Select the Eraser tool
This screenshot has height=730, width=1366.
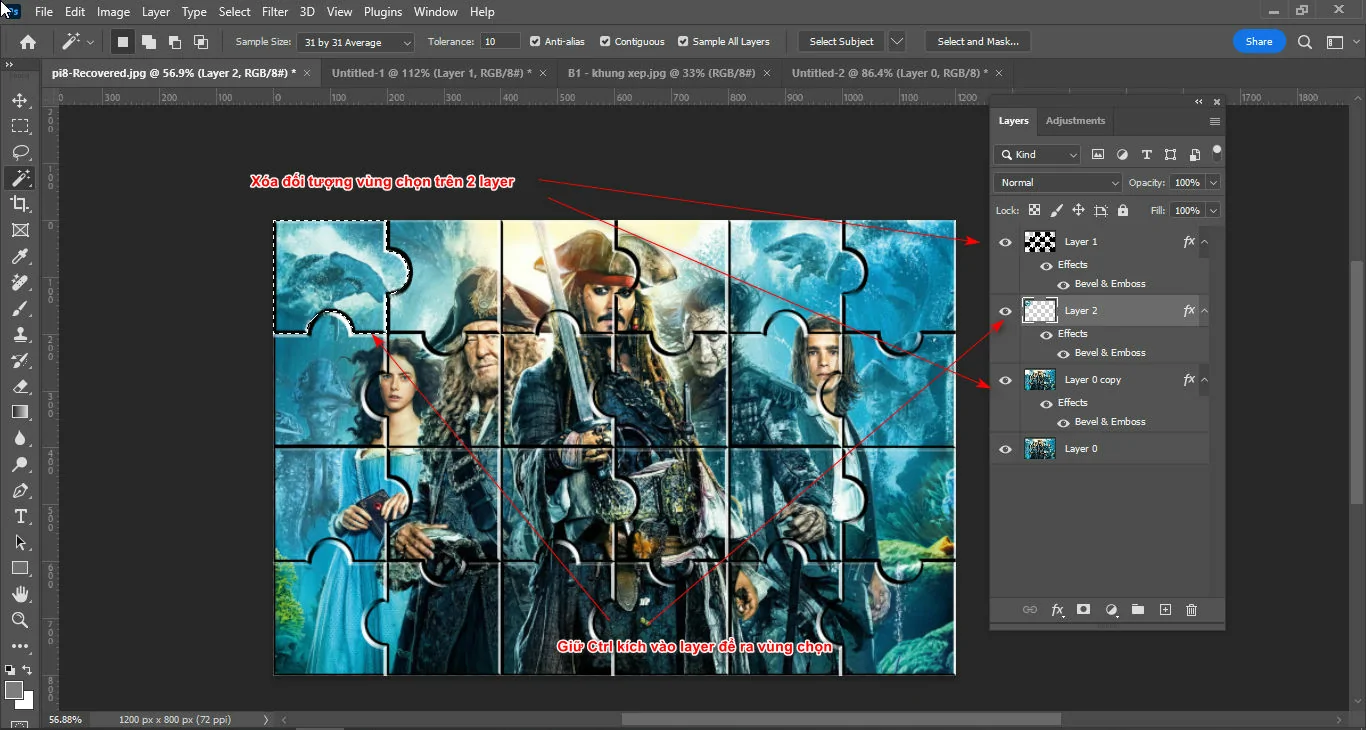20,387
